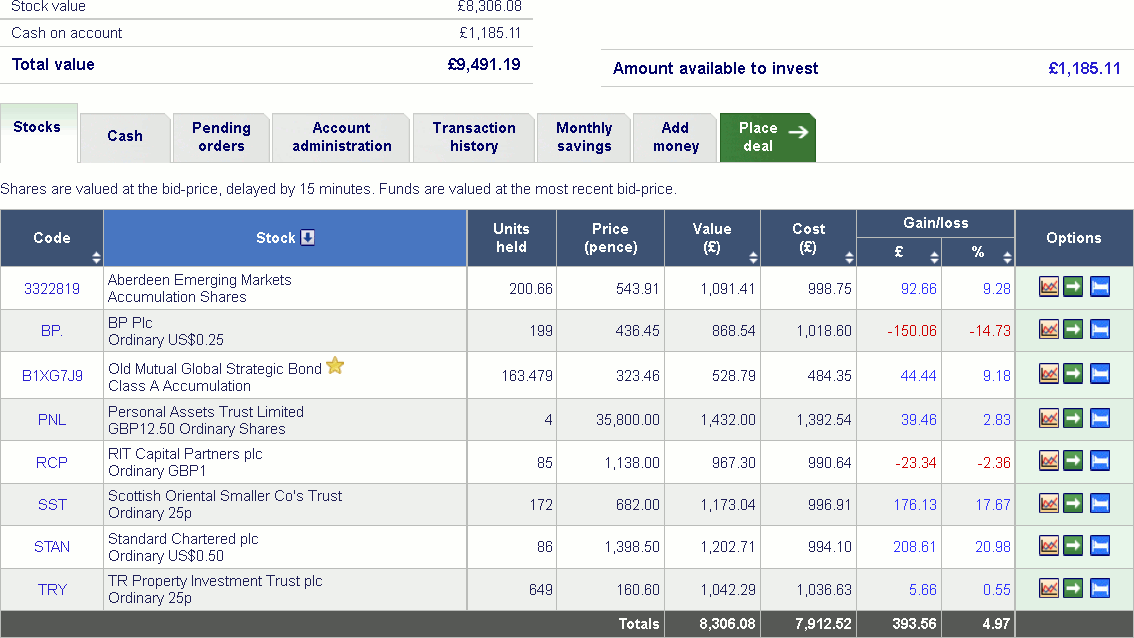This screenshot has height=638, width=1134.
Task: Click the blue options icon in the SST row
Action: (x=1099, y=503)
